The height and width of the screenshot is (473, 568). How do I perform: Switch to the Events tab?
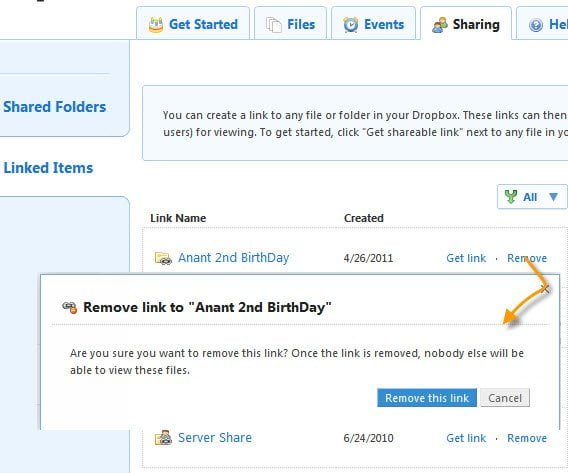pyautogui.click(x=373, y=23)
